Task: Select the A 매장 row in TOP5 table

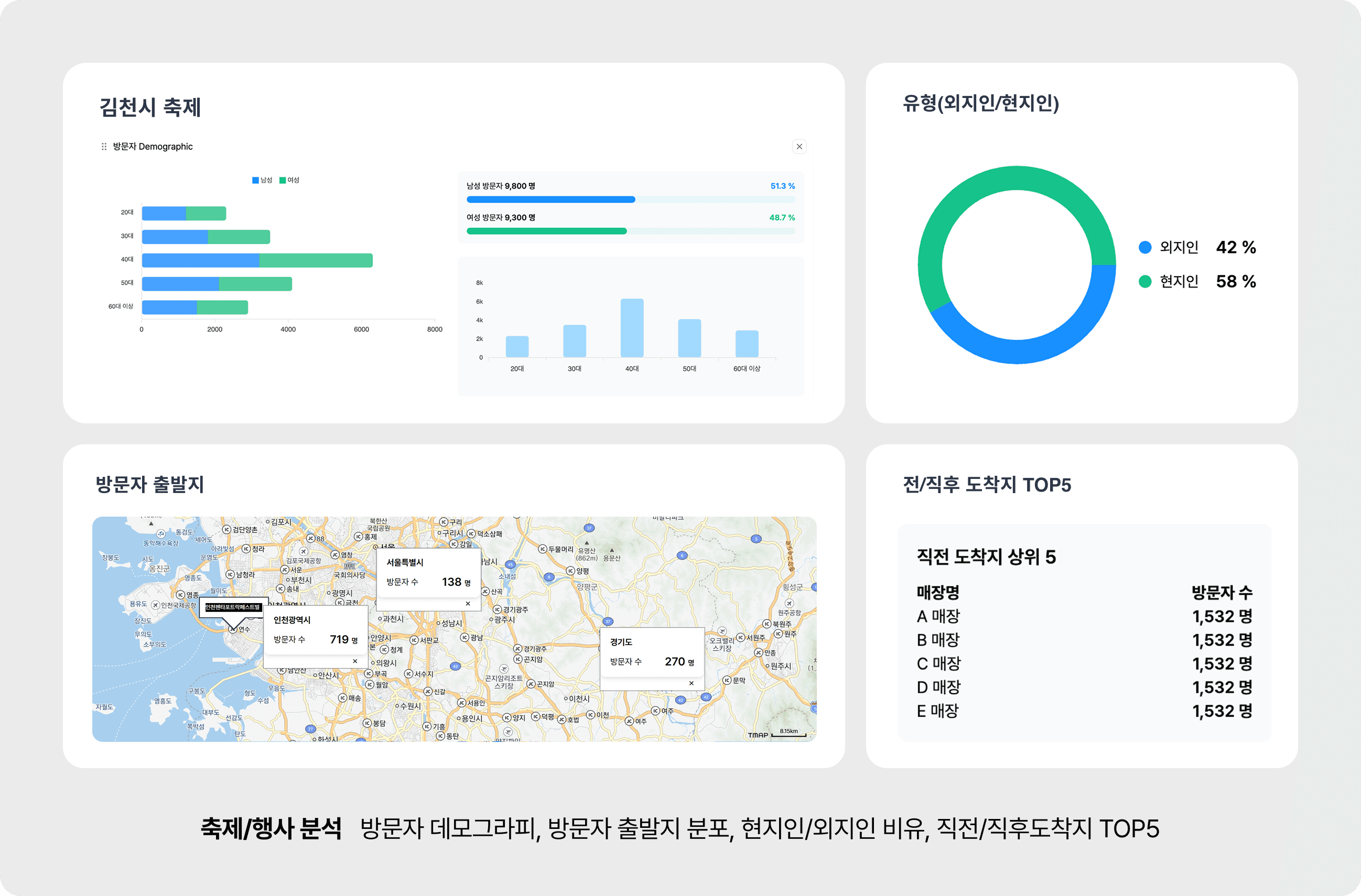Action: point(1086,616)
